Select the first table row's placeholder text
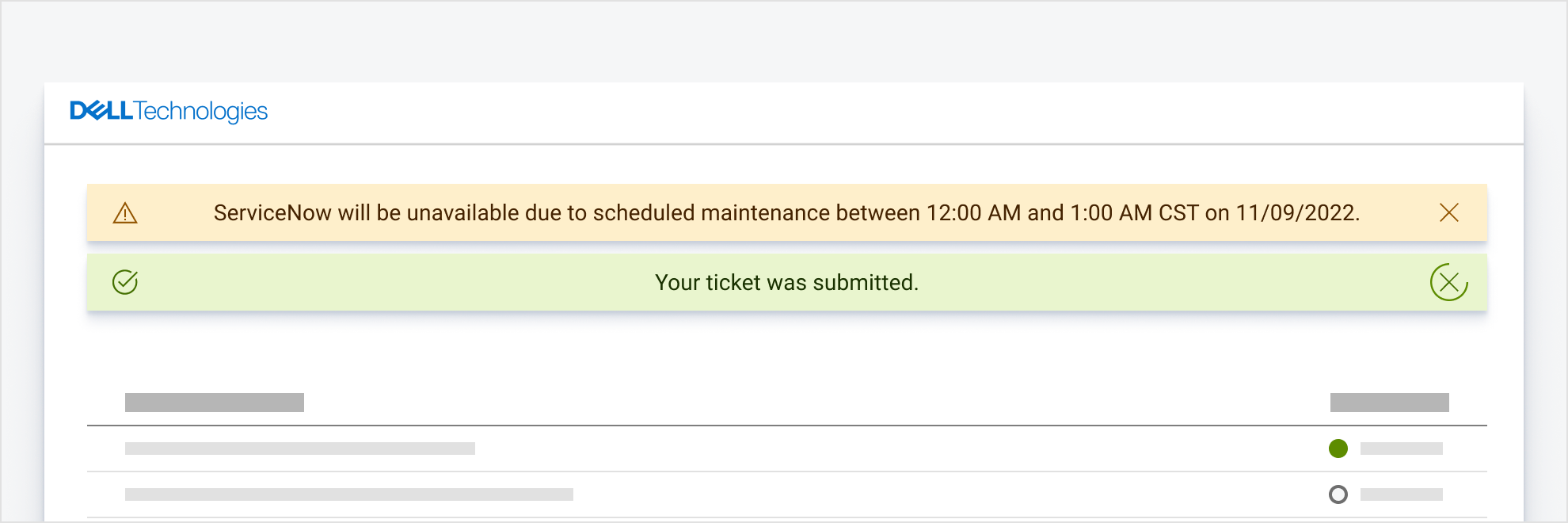The image size is (1568, 523). [x=300, y=449]
